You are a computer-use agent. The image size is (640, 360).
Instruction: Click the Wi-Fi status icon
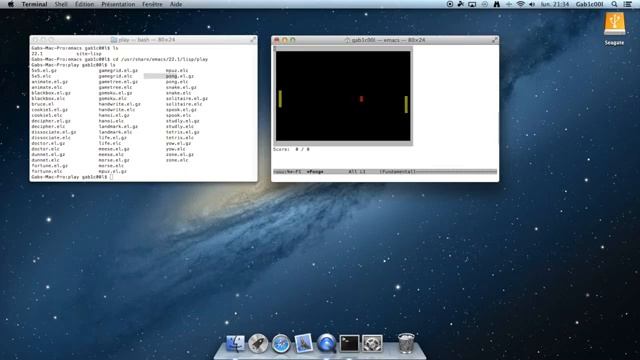[x=520, y=4]
